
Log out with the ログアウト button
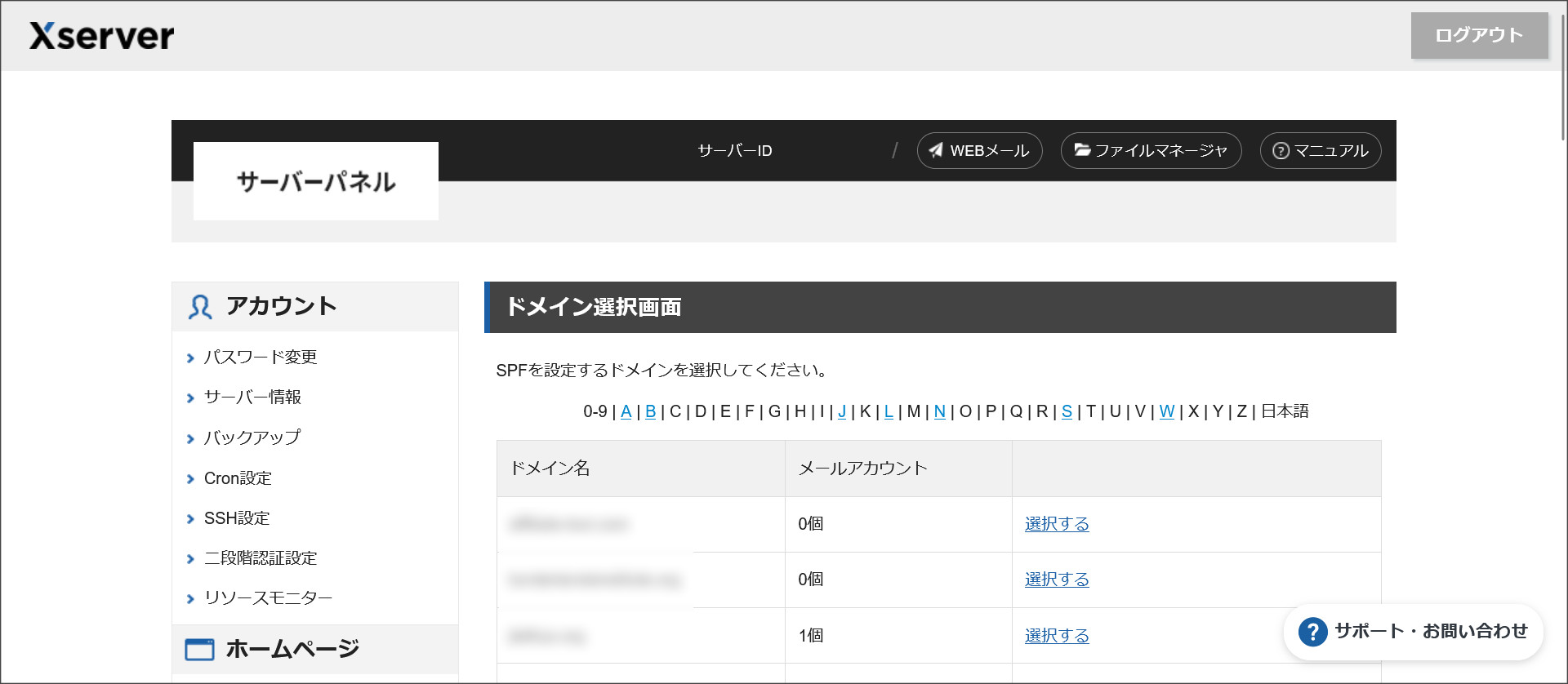coord(1479,35)
